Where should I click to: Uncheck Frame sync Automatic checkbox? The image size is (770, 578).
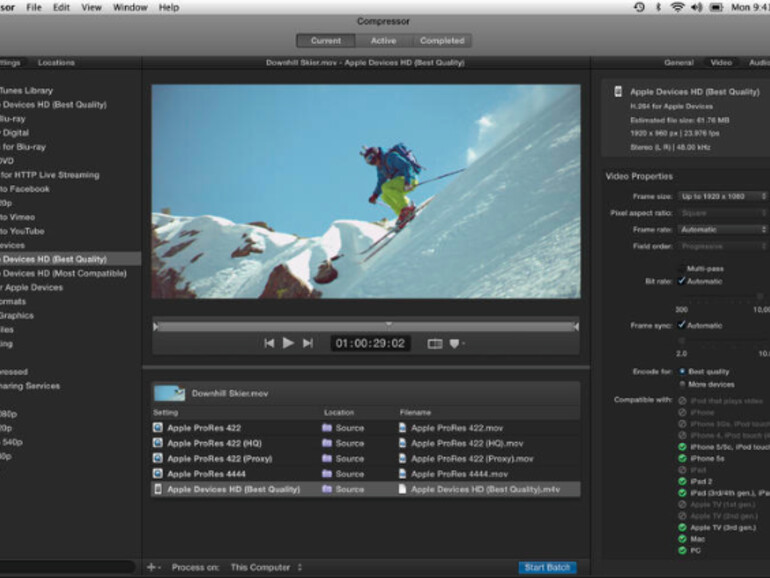coord(683,325)
